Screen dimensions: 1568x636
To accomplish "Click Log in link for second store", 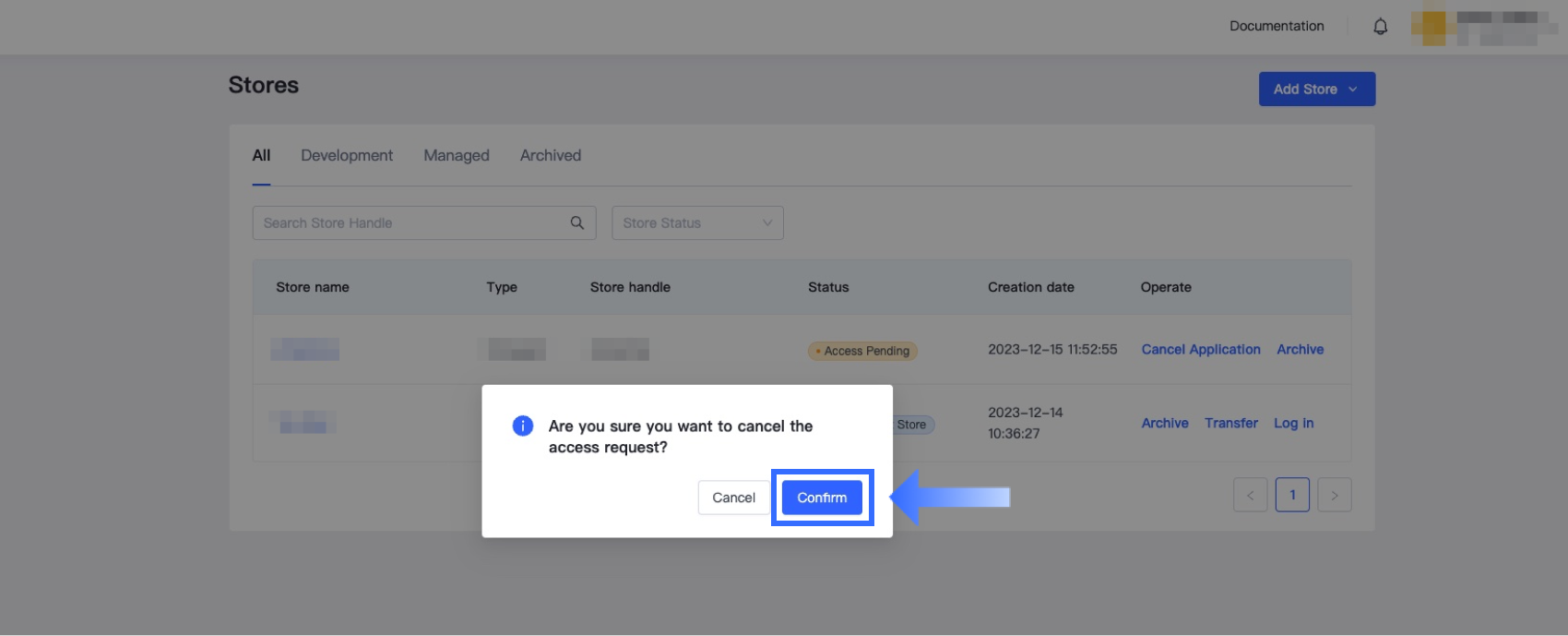I will click(x=1294, y=423).
